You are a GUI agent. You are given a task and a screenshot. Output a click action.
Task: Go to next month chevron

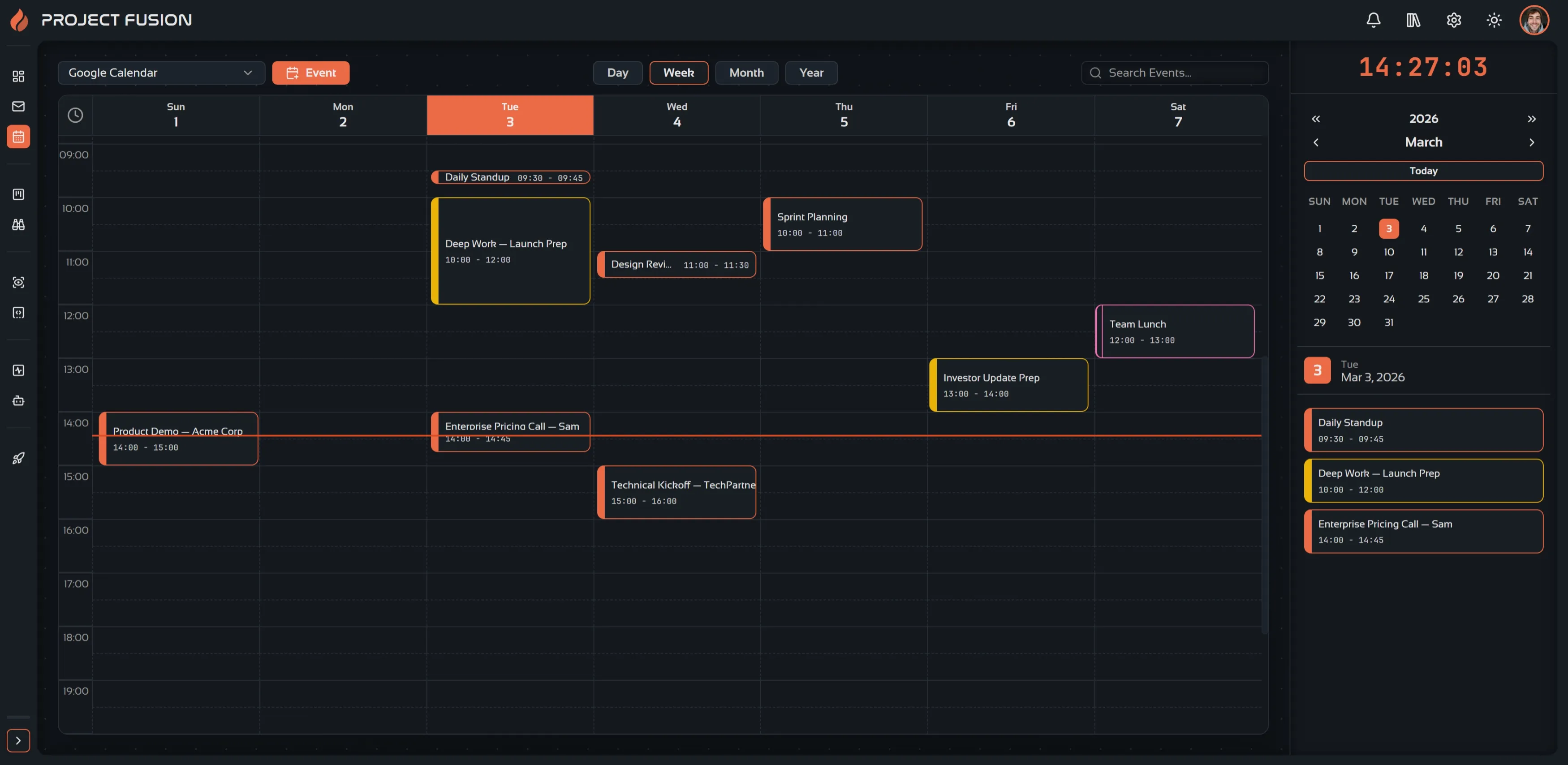pos(1531,142)
